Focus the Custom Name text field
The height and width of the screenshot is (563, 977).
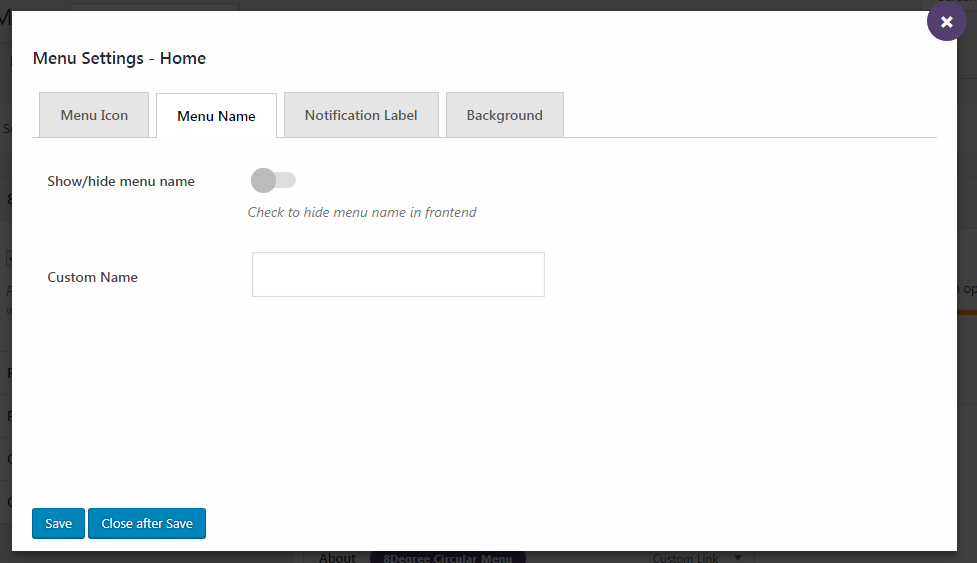click(398, 274)
